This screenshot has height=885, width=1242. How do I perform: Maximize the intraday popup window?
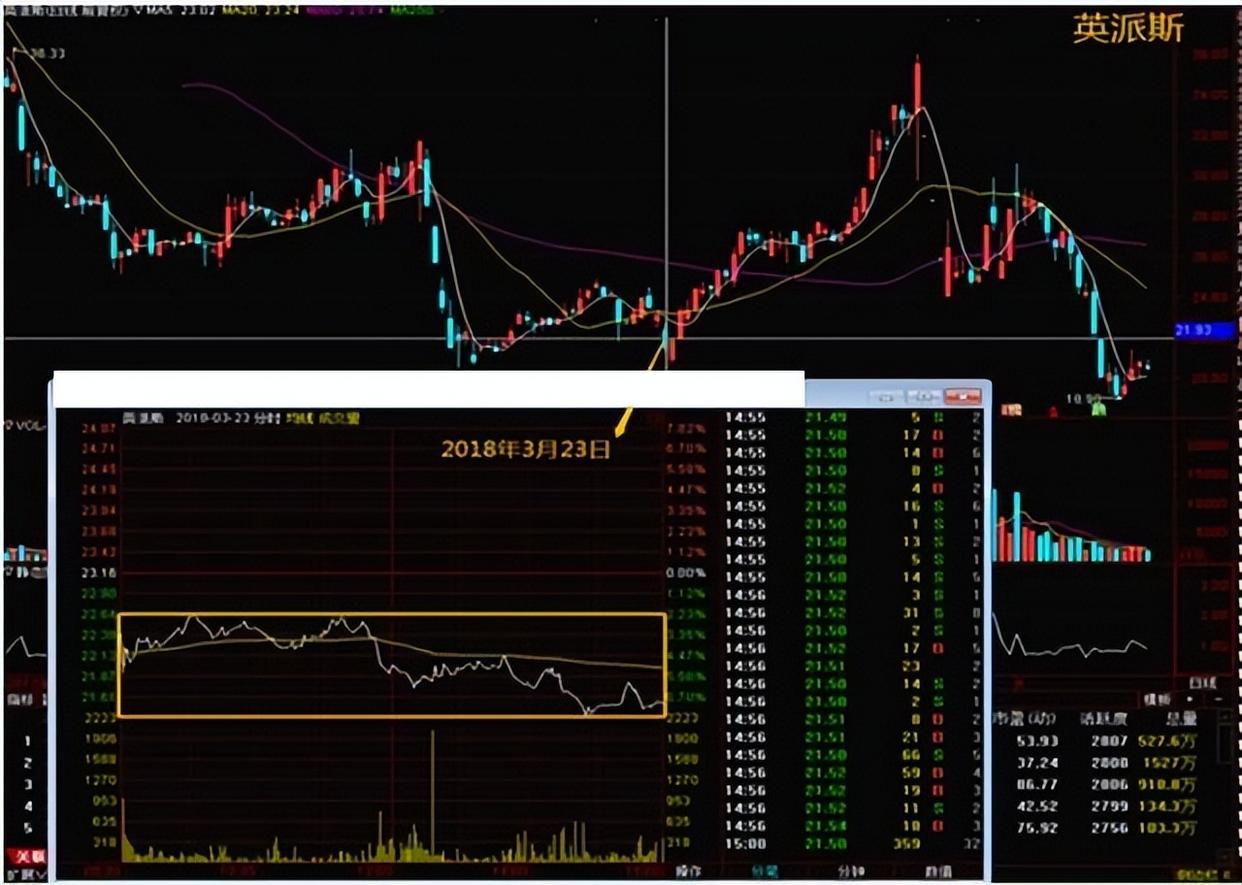point(923,396)
